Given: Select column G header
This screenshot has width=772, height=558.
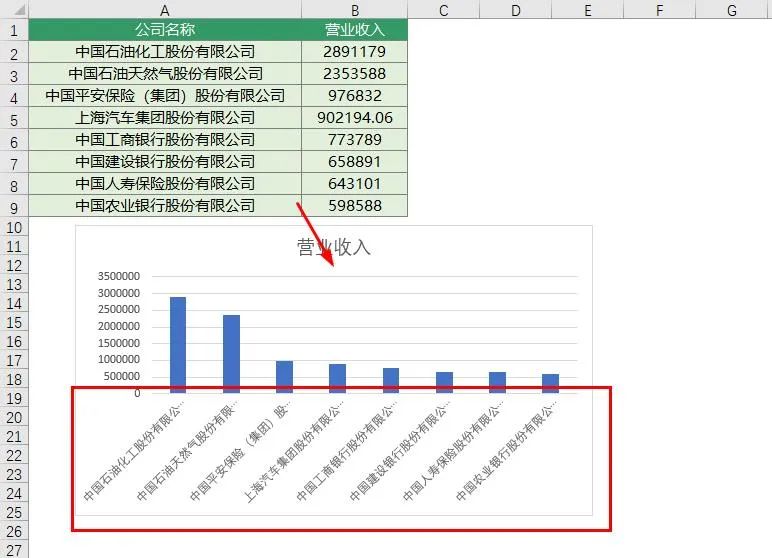Looking at the screenshot, I should tap(732, 10).
